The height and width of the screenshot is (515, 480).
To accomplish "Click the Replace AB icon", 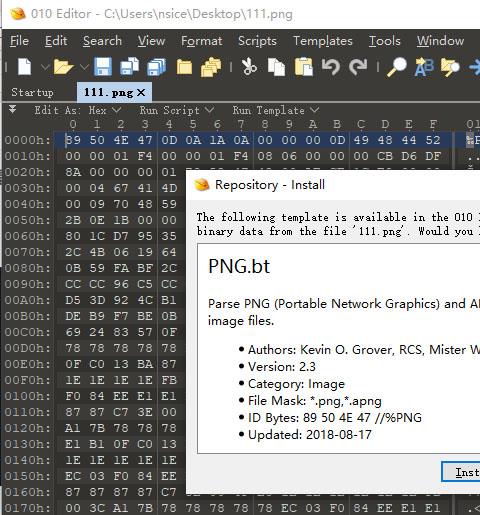I will tap(424, 67).
